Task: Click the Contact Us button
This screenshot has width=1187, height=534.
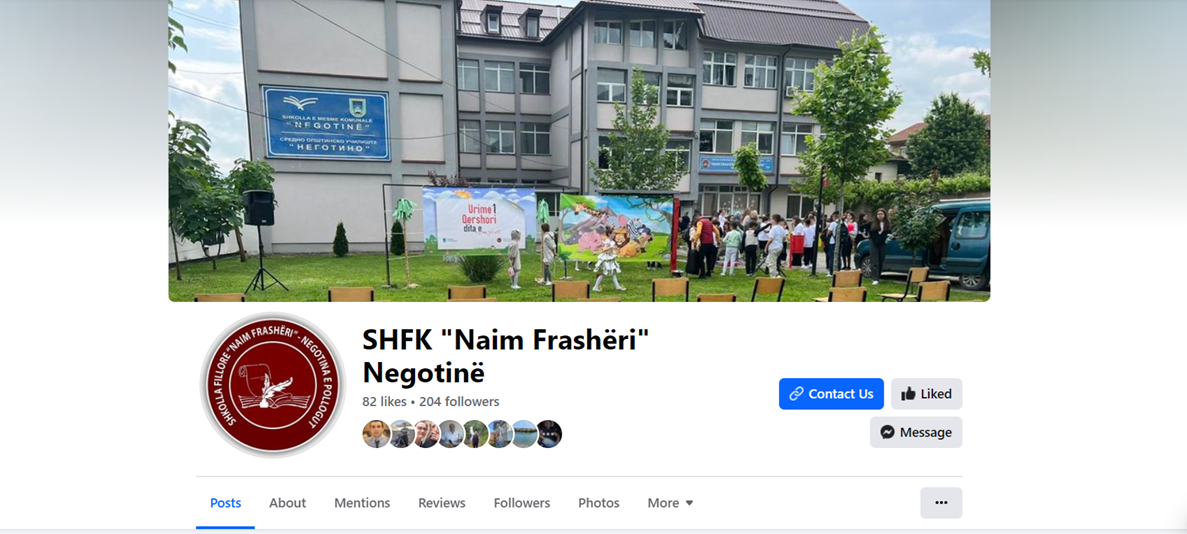Action: (x=831, y=394)
